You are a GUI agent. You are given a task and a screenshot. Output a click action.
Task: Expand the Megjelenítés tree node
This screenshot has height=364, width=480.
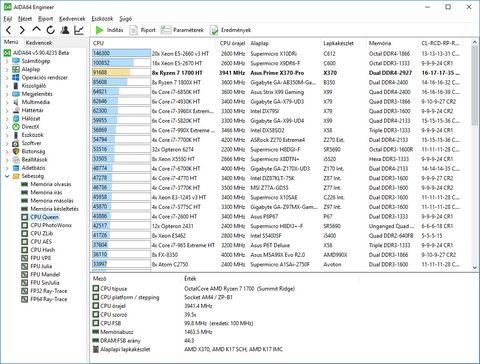(7, 94)
